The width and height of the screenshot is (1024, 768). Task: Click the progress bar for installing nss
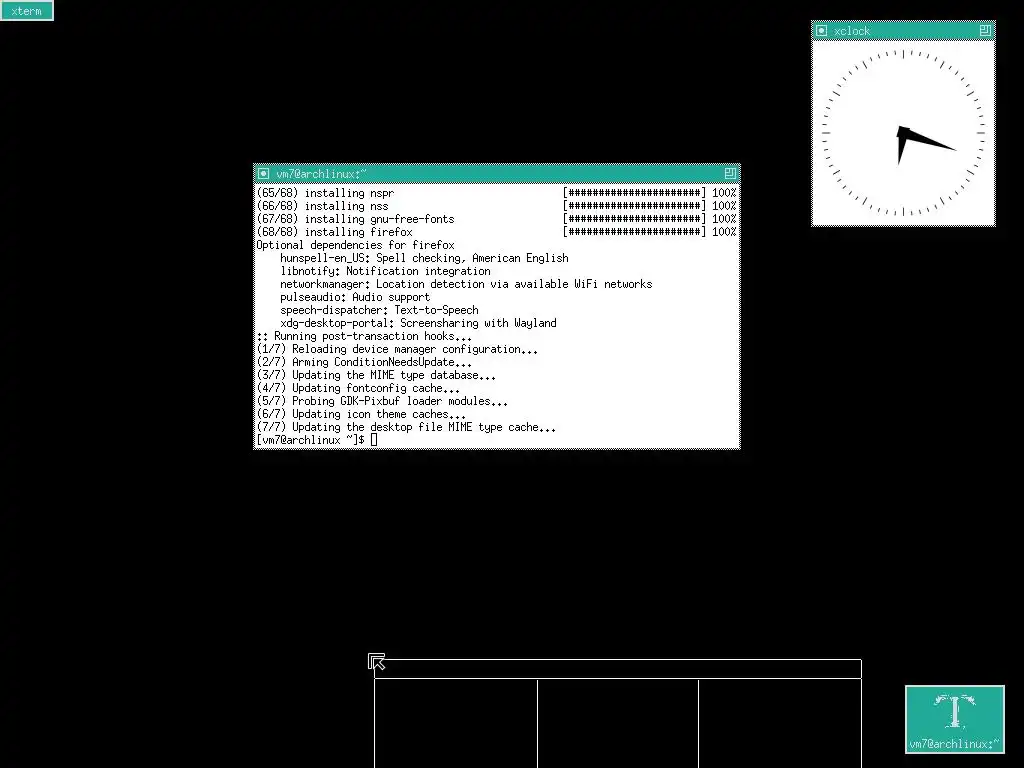634,206
